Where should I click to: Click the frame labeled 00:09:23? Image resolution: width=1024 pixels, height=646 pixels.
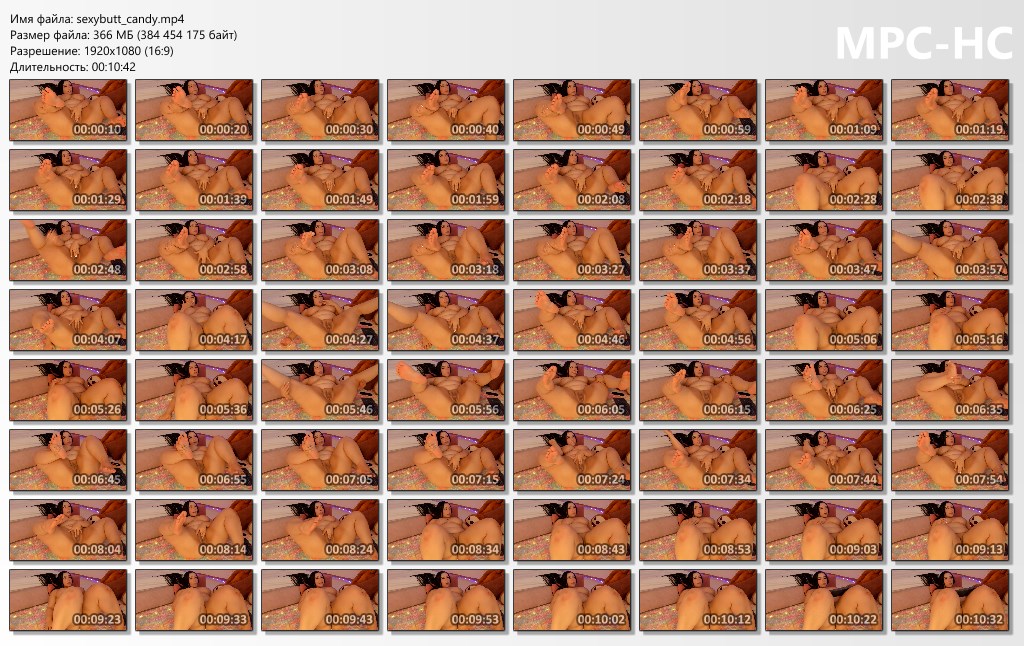(68, 600)
